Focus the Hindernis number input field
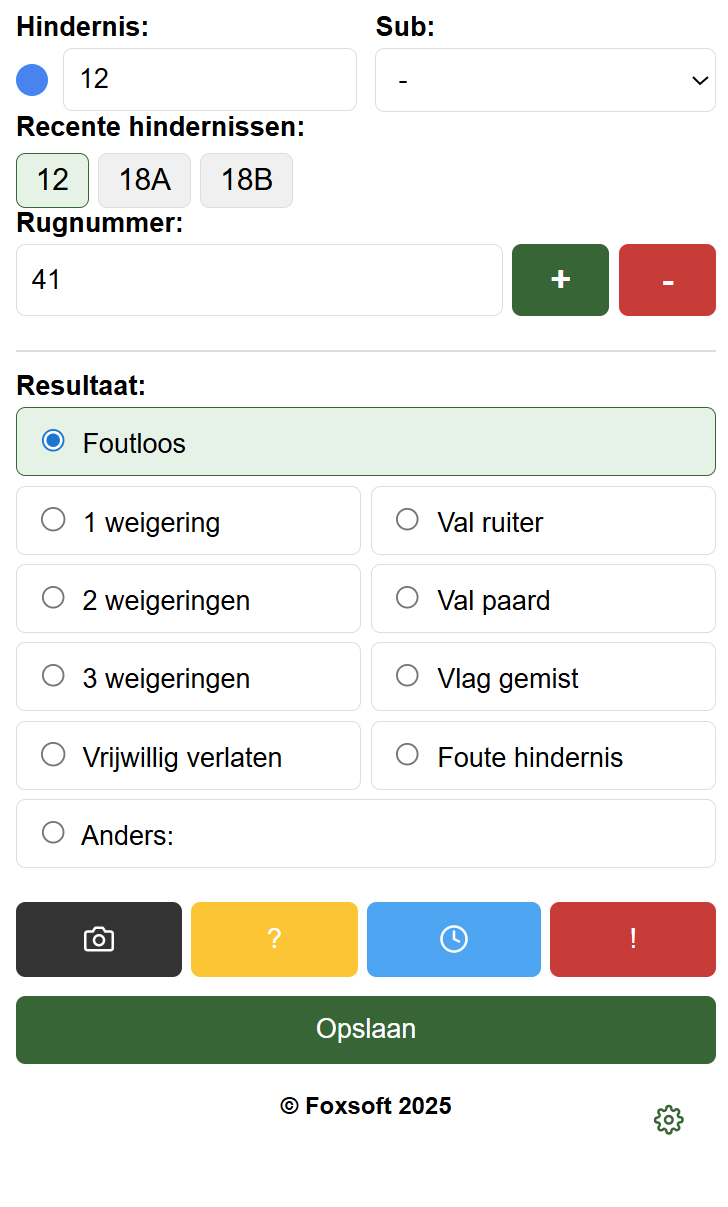This screenshot has width=728, height=1207. pyautogui.click(x=210, y=80)
